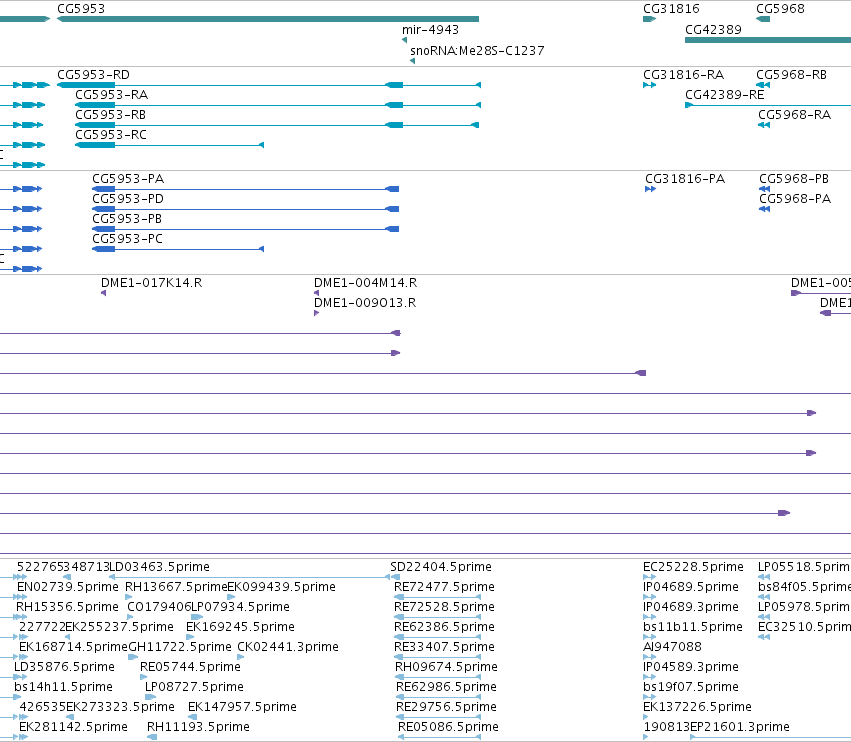Screen dimensions: 851x742
Task: Click snoRNA:Me28S-C1237 feature label
Action: [477, 50]
